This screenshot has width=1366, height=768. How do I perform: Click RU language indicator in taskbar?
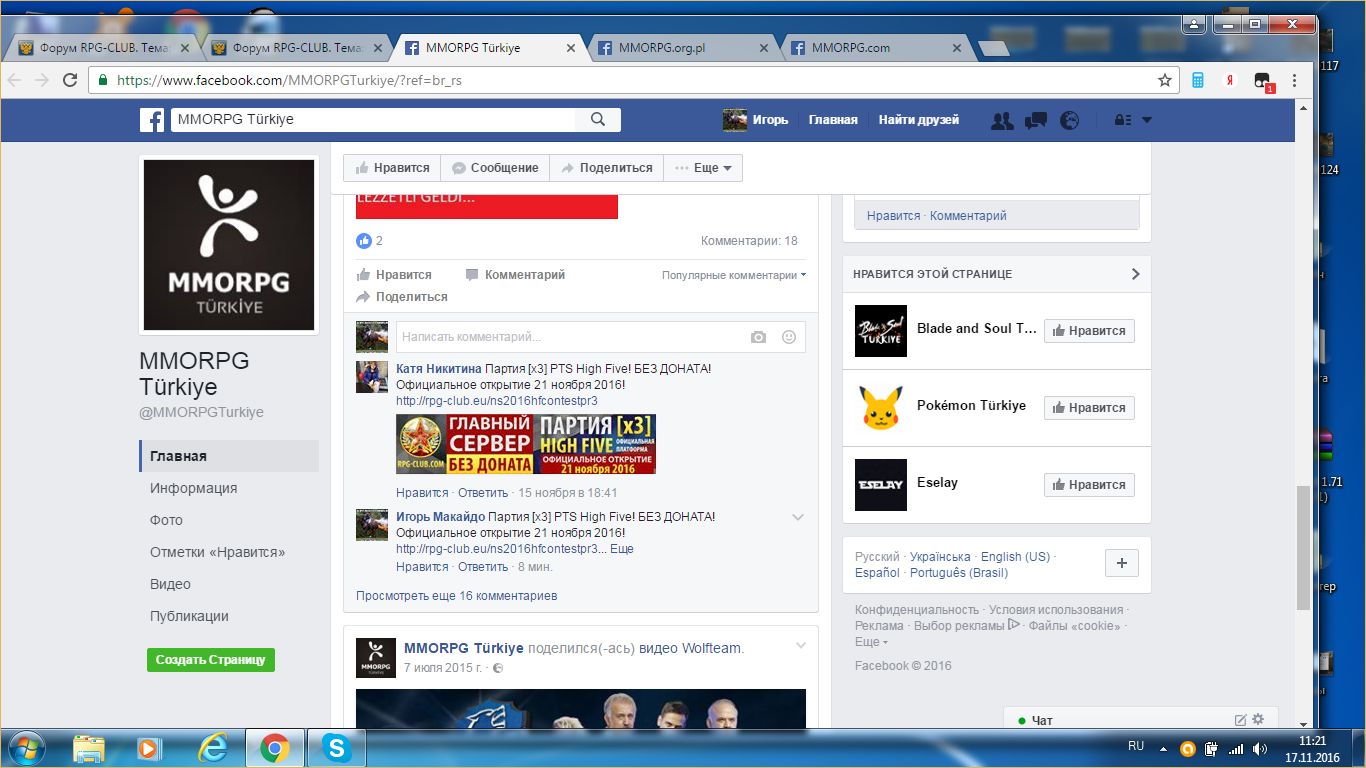1136,746
